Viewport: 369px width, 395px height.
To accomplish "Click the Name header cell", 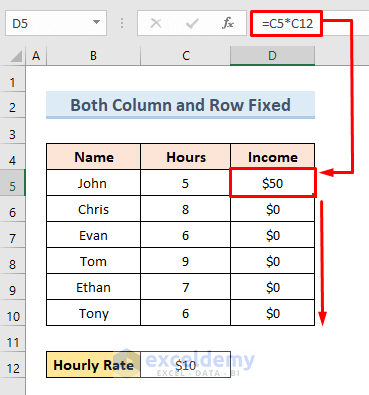I will (x=94, y=157).
